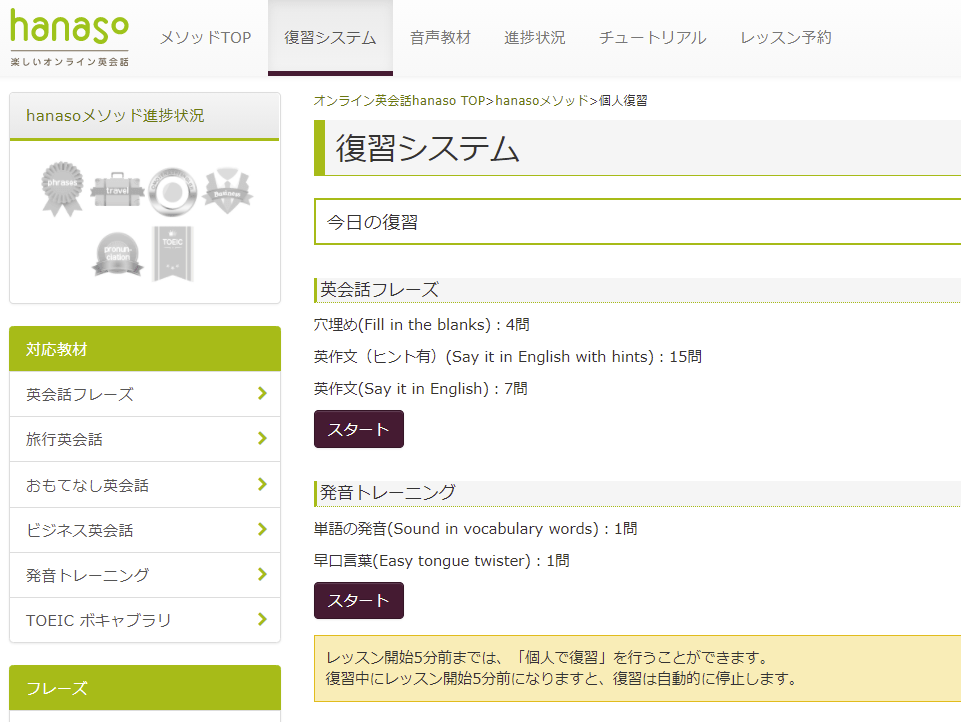This screenshot has height=722, width=961.
Task: Click the phrases ribbon badge icon
Action: coord(62,187)
